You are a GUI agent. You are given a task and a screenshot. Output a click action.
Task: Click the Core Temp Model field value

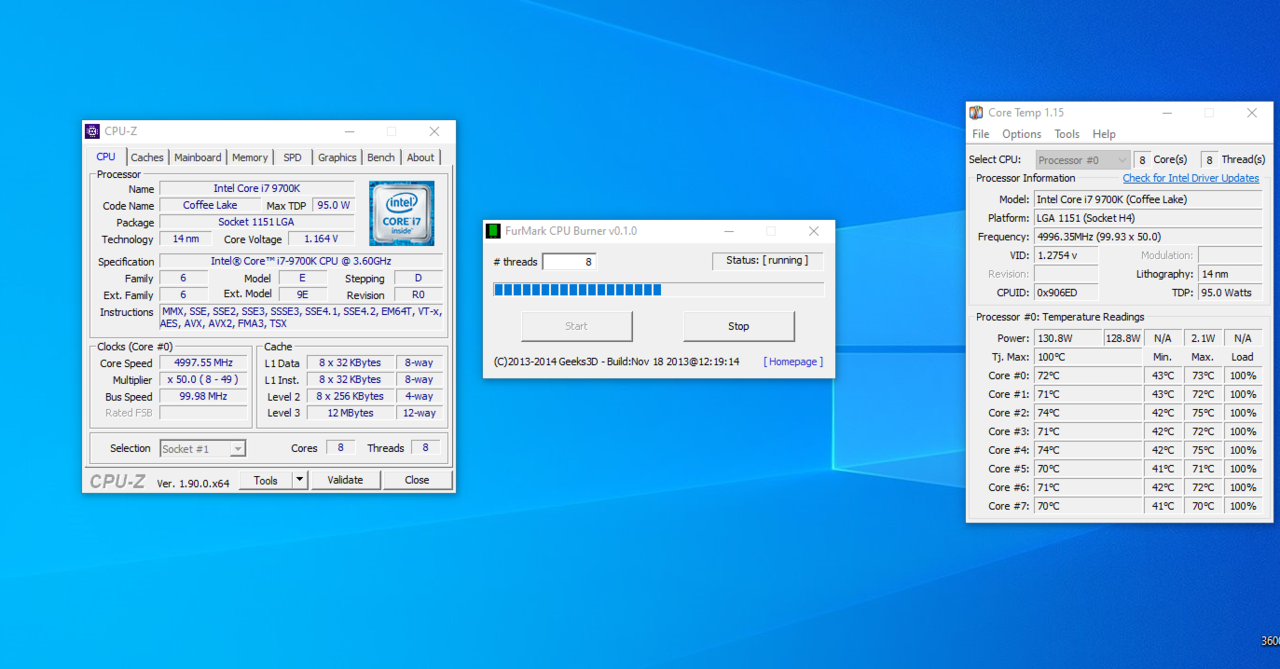coord(1148,200)
